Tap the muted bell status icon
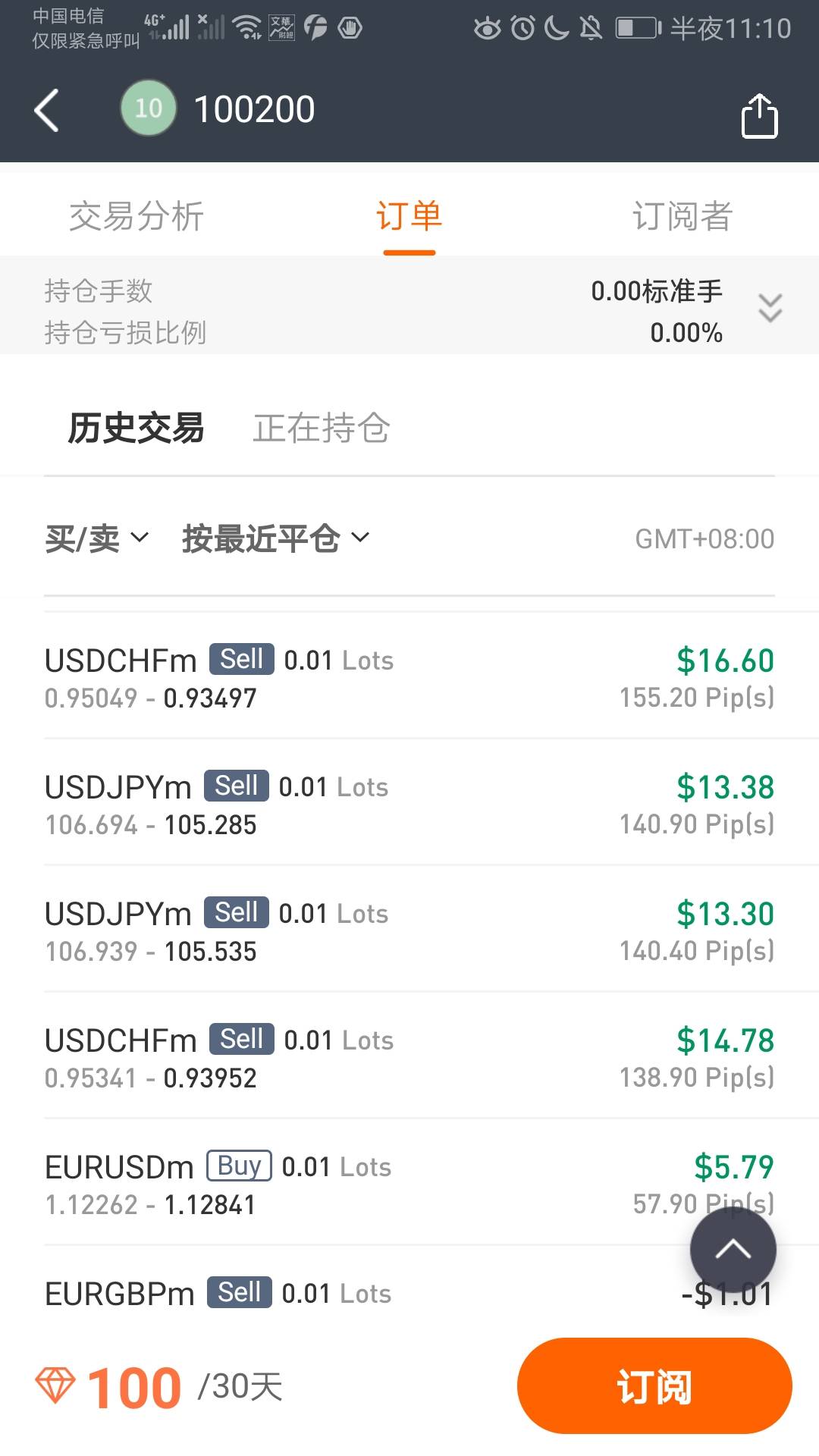 click(x=591, y=29)
